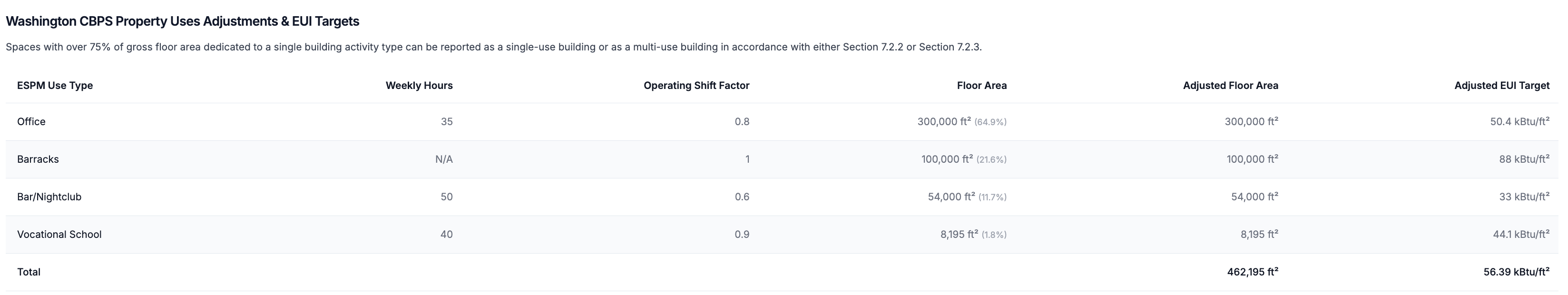1568x295 pixels.
Task: Click Bar/Nightclub shift factor 0.6
Action: pyautogui.click(x=742, y=197)
